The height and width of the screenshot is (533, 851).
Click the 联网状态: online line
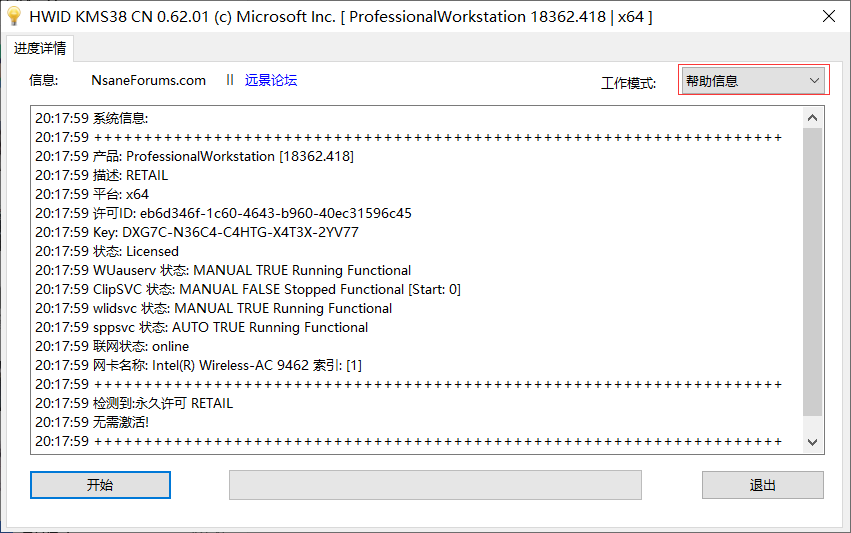pyautogui.click(x=112, y=346)
